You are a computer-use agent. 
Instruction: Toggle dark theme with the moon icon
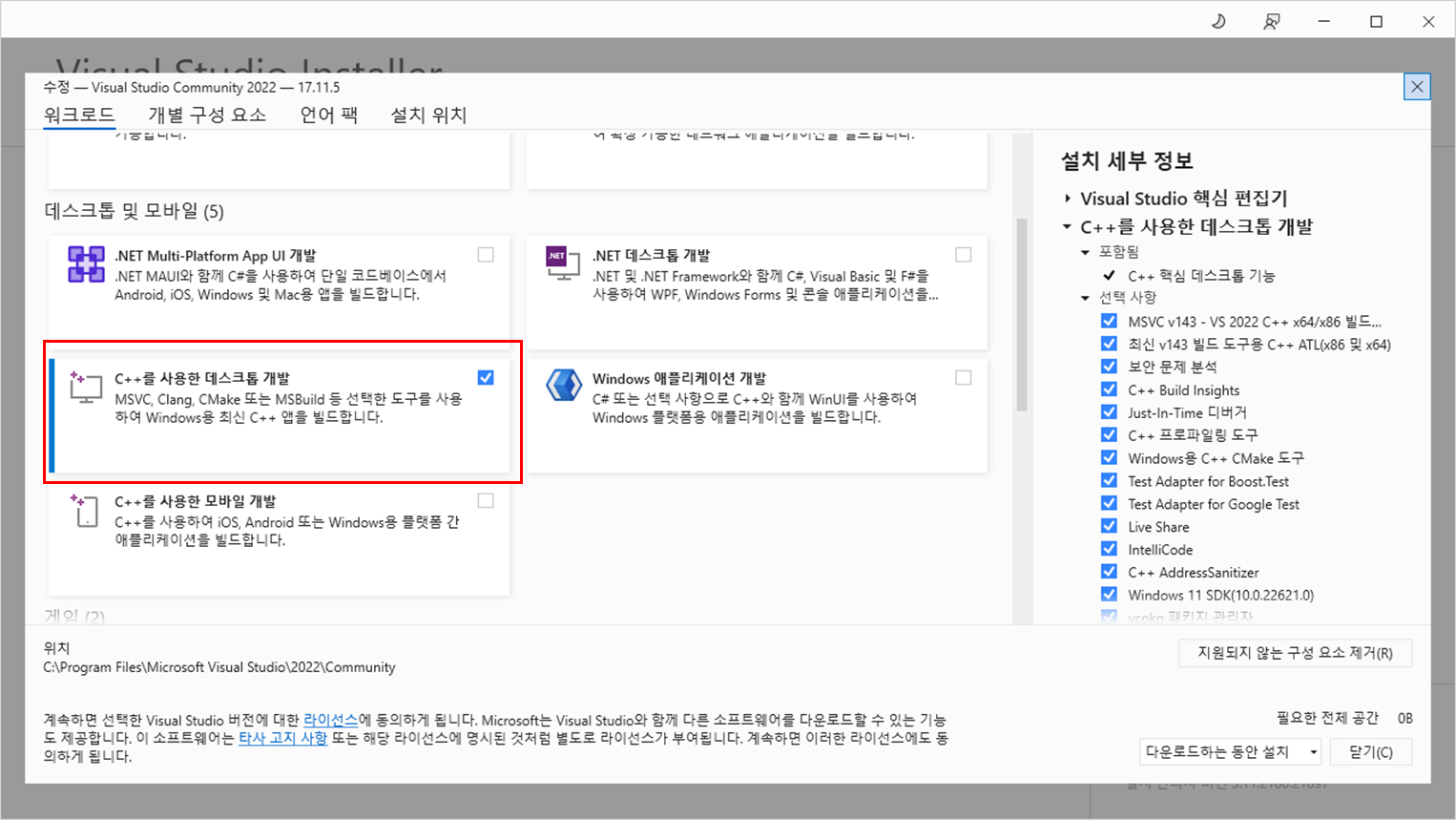(x=1218, y=21)
